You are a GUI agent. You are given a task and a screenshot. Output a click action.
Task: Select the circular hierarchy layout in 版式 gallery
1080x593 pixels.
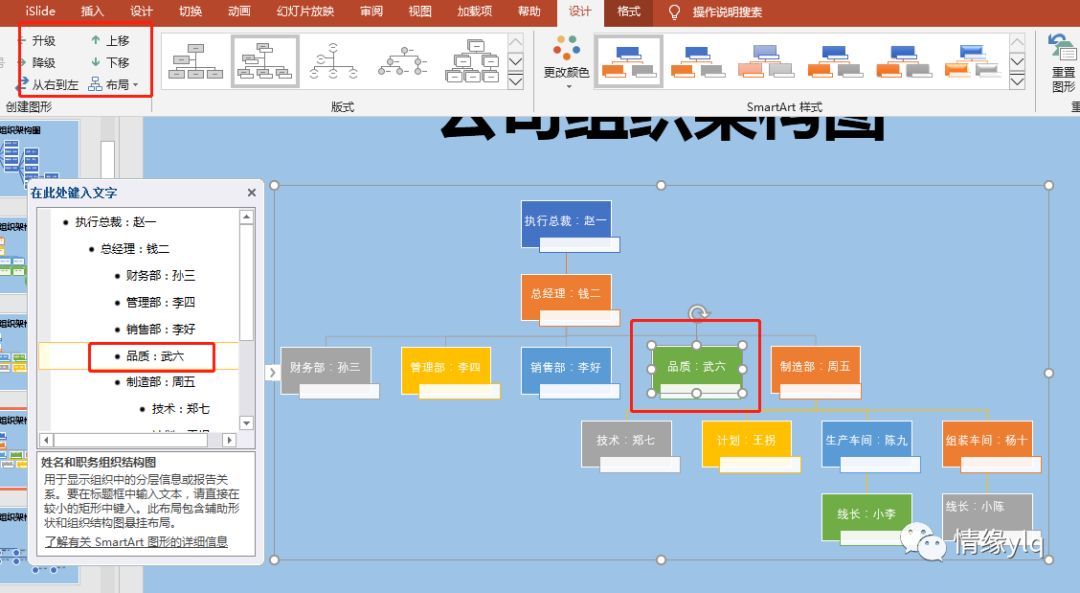point(333,60)
